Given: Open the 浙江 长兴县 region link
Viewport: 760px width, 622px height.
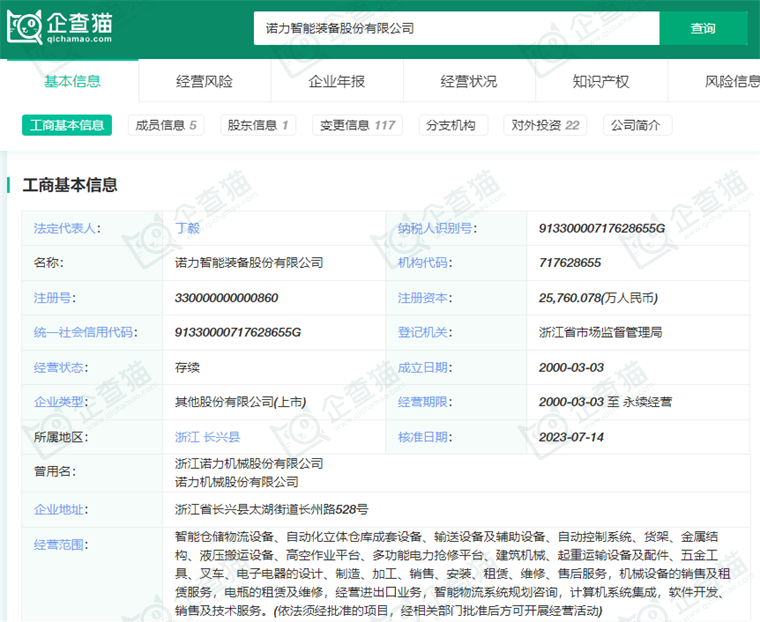Looking at the screenshot, I should point(207,437).
